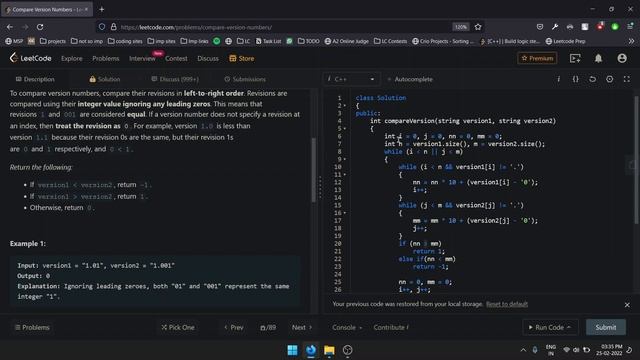The image size is (640, 360).
Task: Click the Premium button
Action: click(x=537, y=58)
